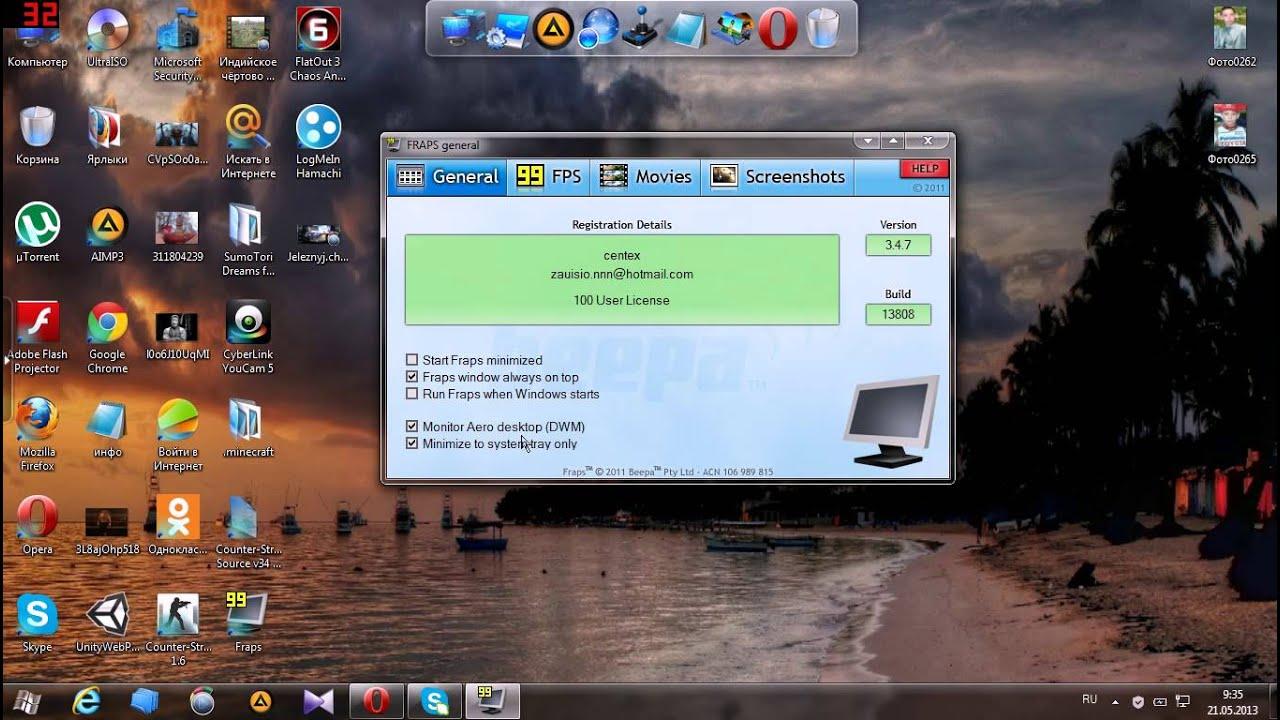The width and height of the screenshot is (1280, 720).
Task: Open Войти в Интернет desktop shortcut
Action: pyautogui.click(x=178, y=435)
